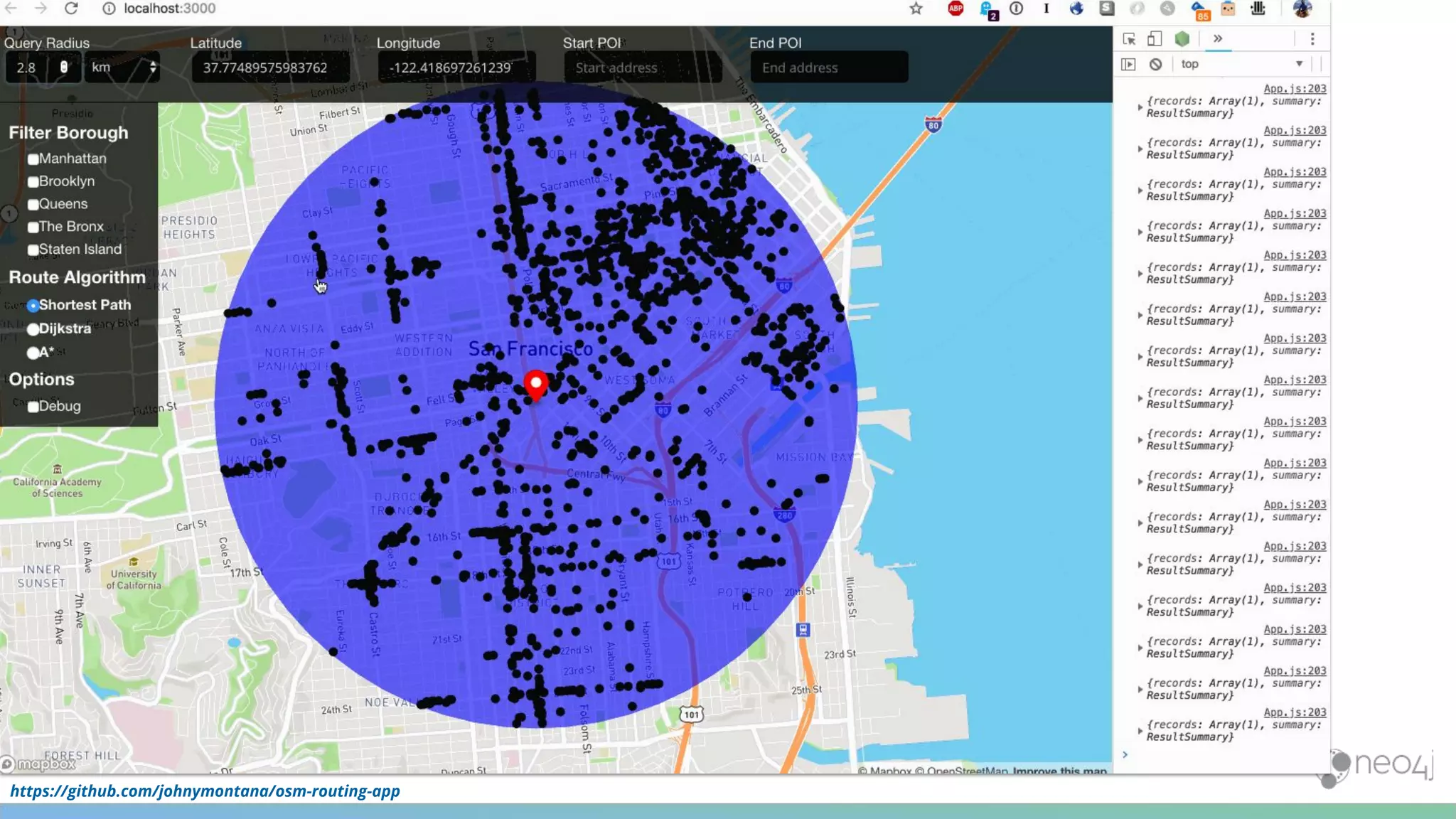1456x819 pixels.
Task: Open the km units dropdown
Action: click(122, 68)
